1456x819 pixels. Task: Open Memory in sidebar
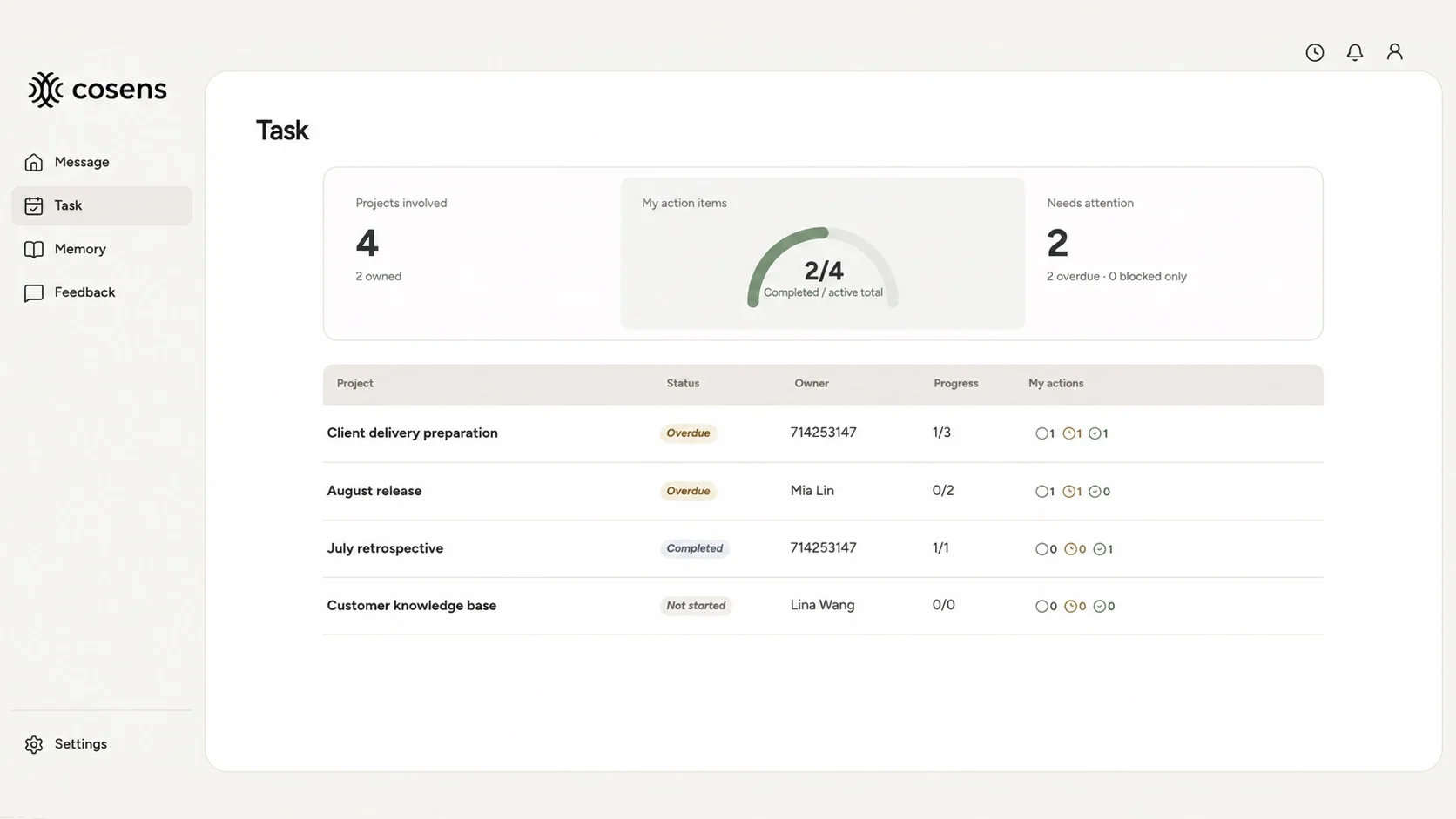(x=102, y=249)
